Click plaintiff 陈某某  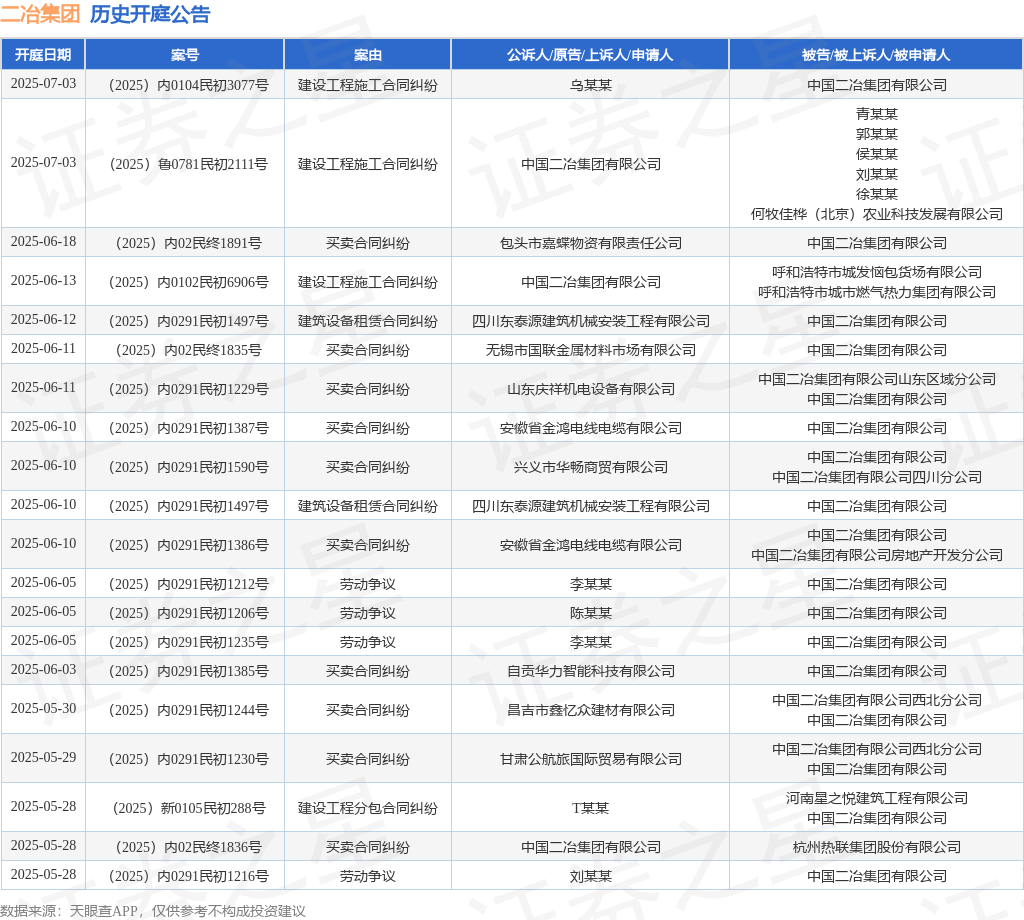[590, 614]
